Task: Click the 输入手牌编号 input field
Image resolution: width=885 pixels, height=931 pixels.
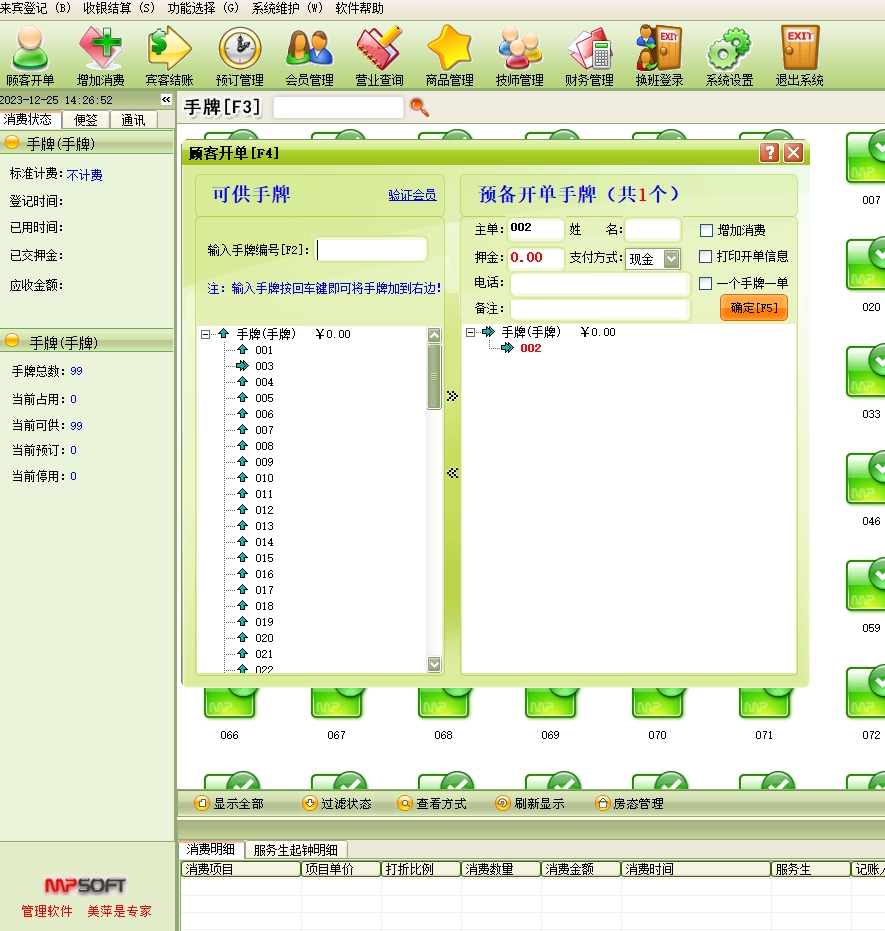Action: pos(371,250)
